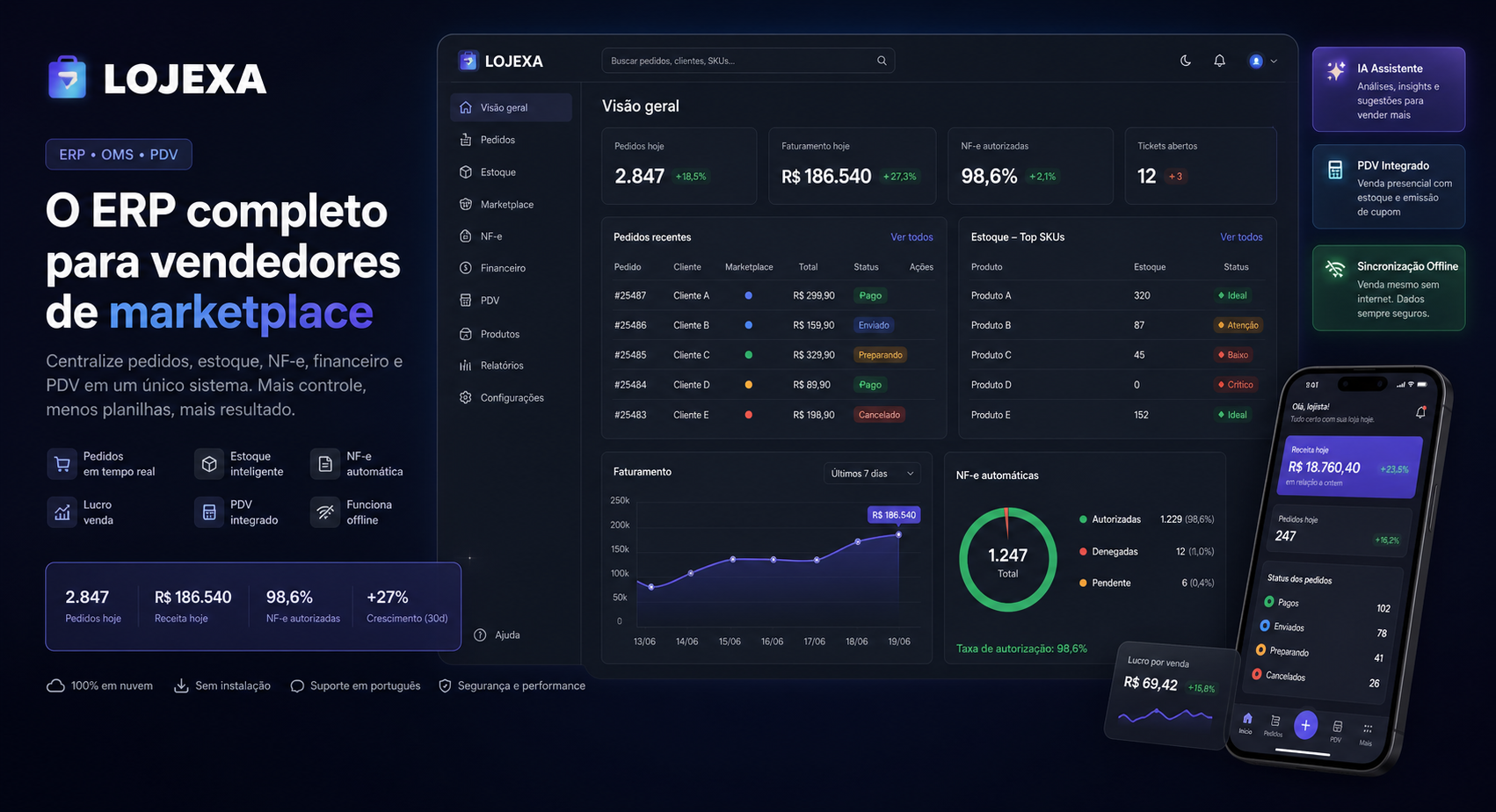Focus the Buscar pedidos search field

748,61
